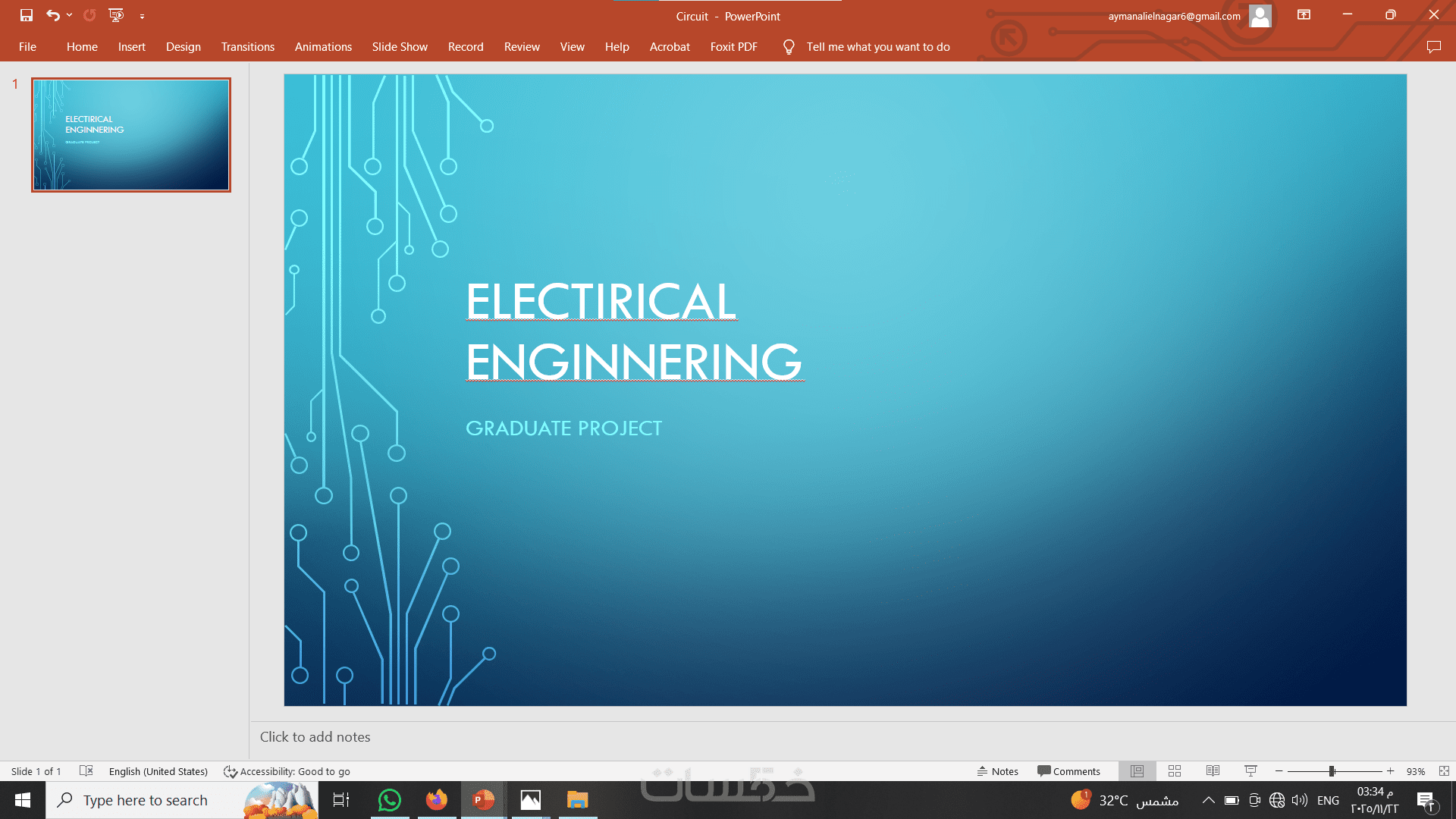The width and height of the screenshot is (1456, 819).
Task: Switch to the Transitions tab
Action: tap(247, 47)
